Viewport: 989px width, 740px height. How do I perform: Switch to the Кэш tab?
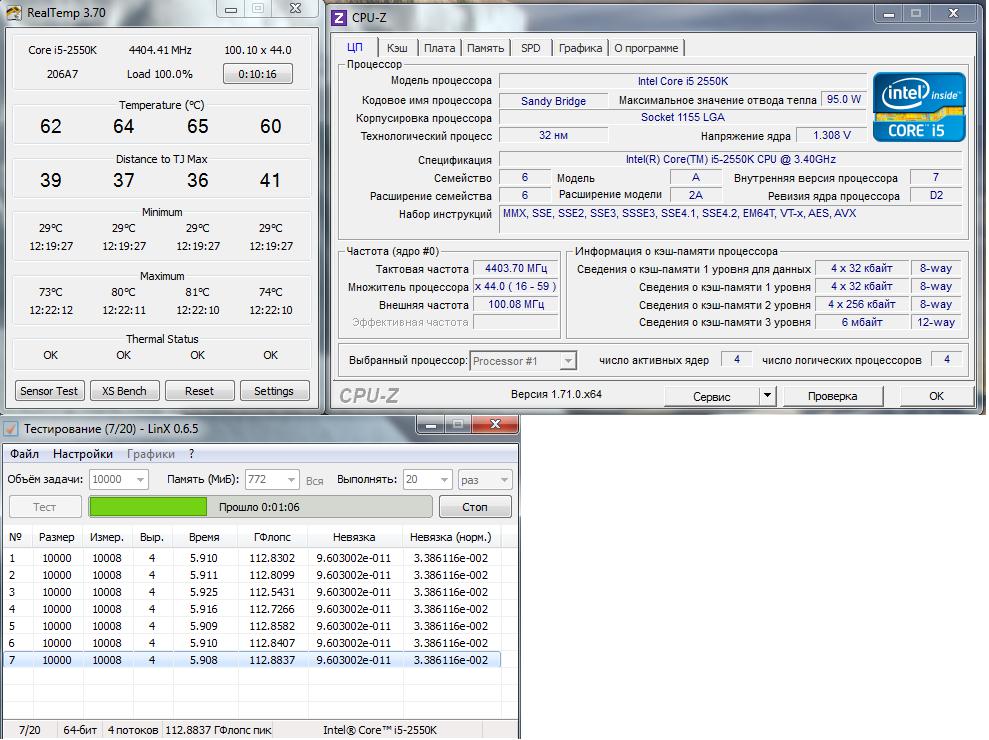pyautogui.click(x=397, y=48)
